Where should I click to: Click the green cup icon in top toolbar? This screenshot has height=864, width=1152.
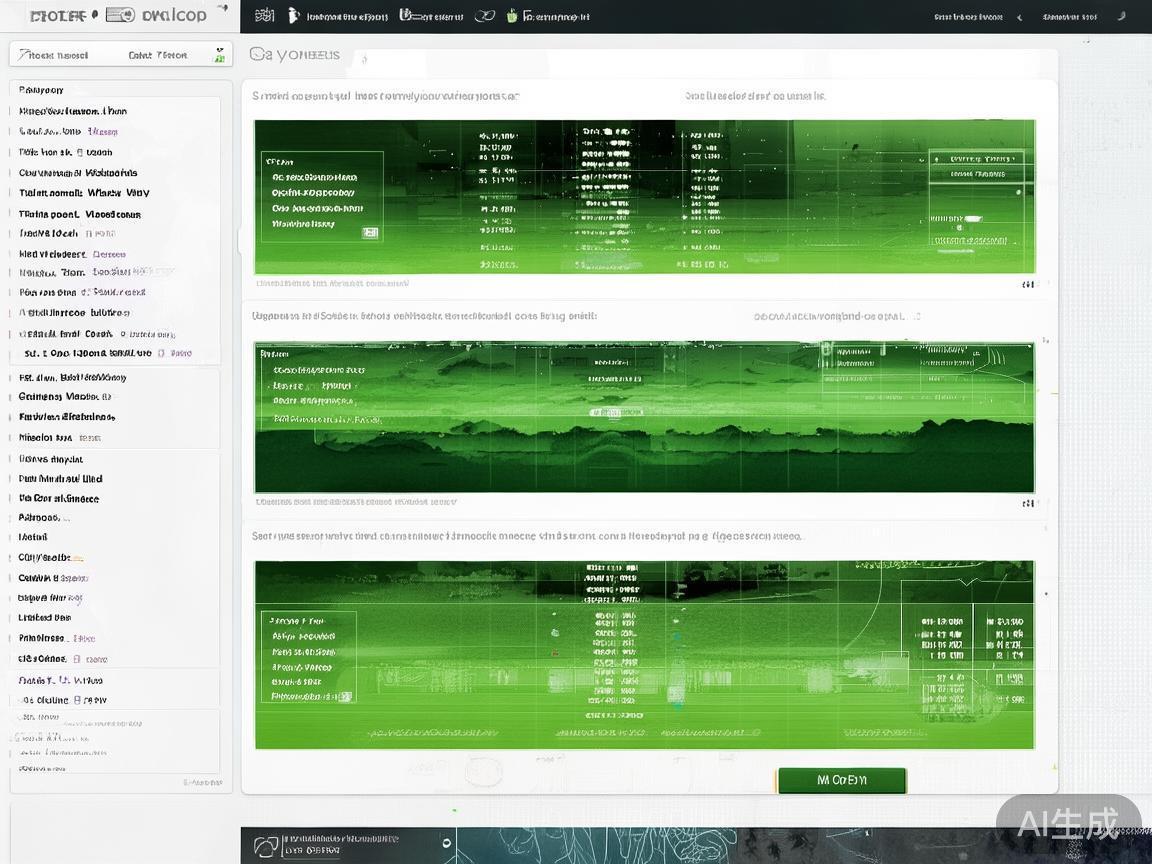click(512, 16)
